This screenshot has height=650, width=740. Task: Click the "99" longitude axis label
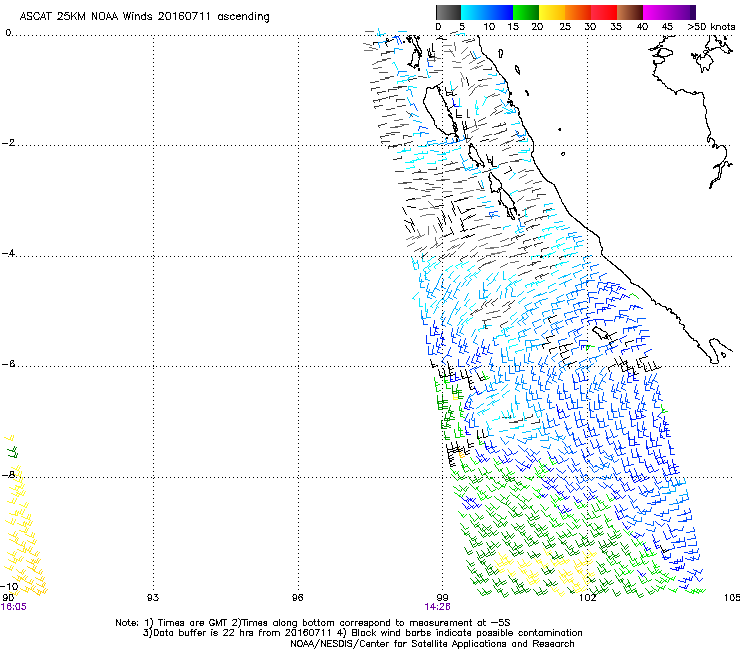442,598
